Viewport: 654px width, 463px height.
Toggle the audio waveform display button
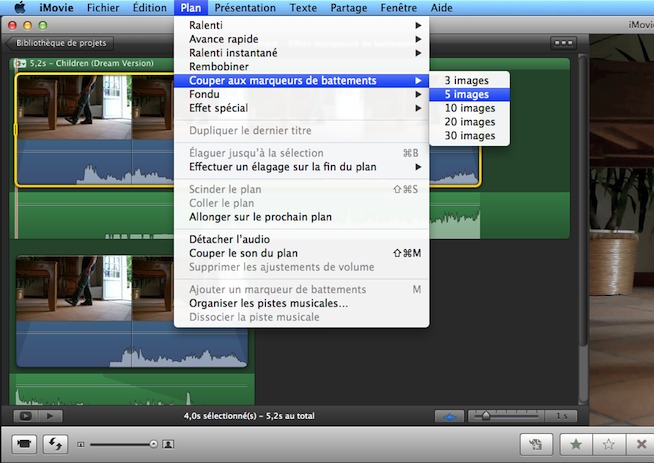[x=449, y=416]
